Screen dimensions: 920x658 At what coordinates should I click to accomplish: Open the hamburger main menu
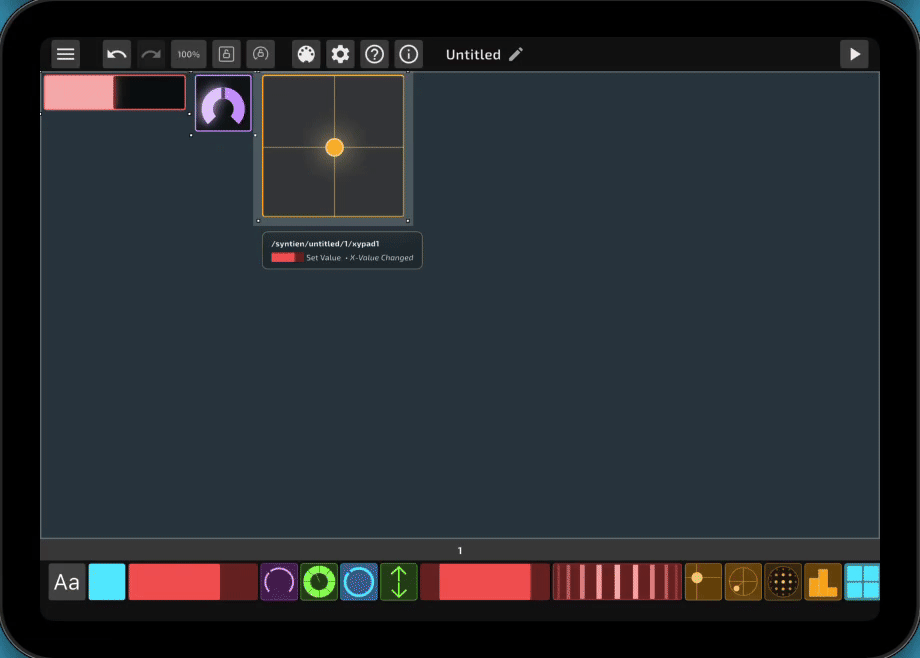coord(65,55)
